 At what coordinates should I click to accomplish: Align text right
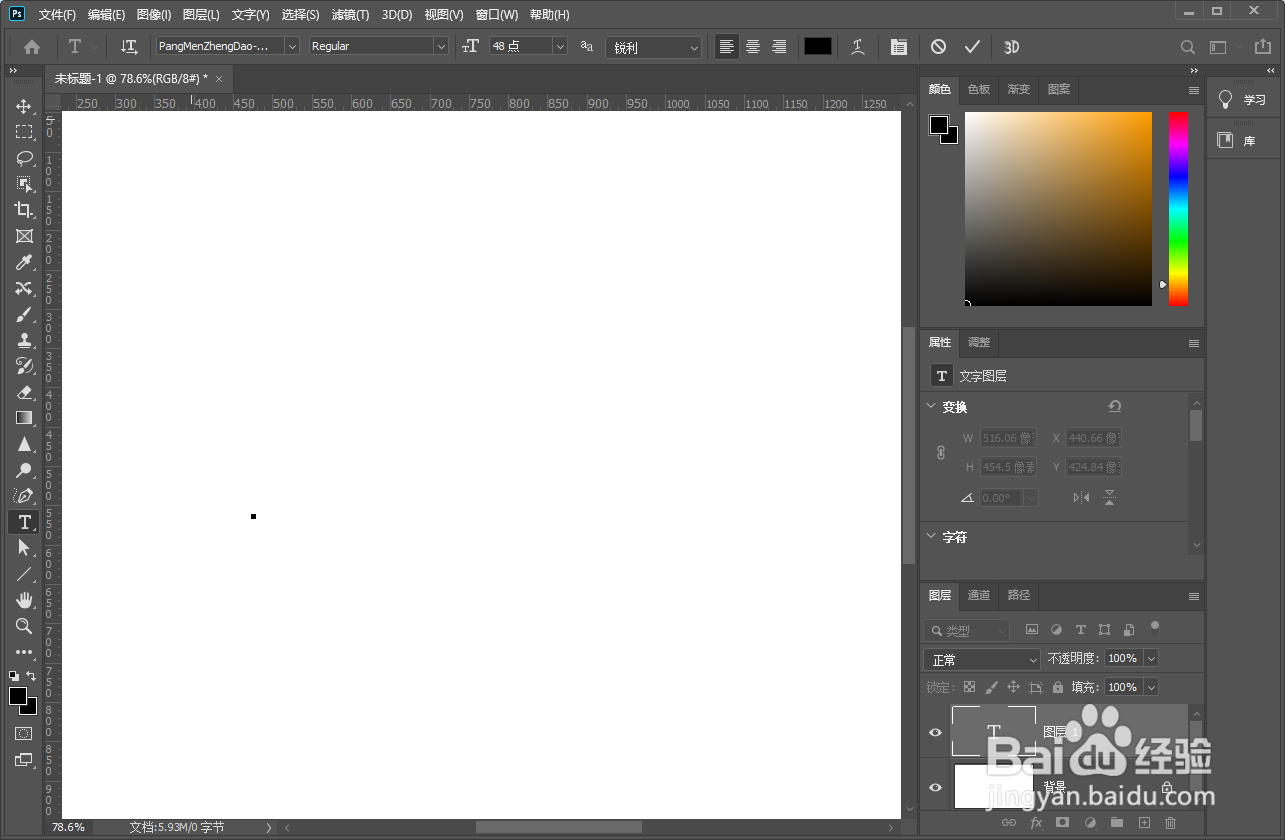(779, 47)
